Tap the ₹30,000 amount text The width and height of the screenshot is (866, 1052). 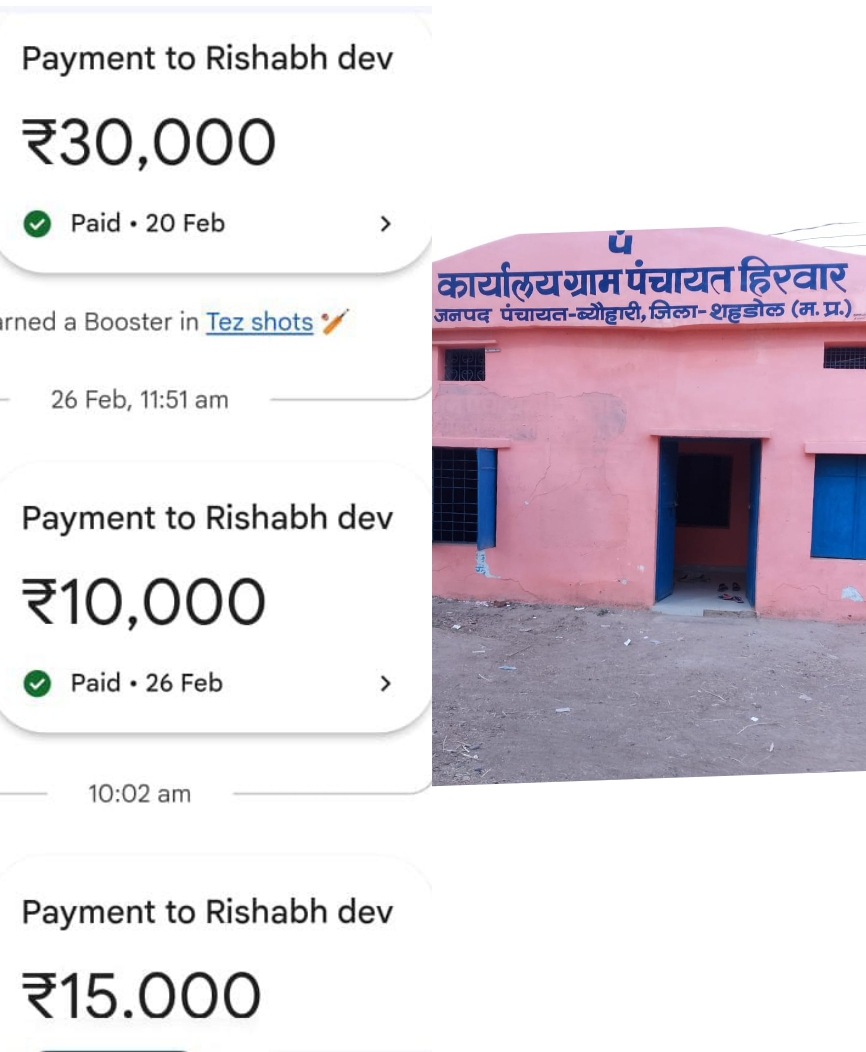[x=149, y=142]
